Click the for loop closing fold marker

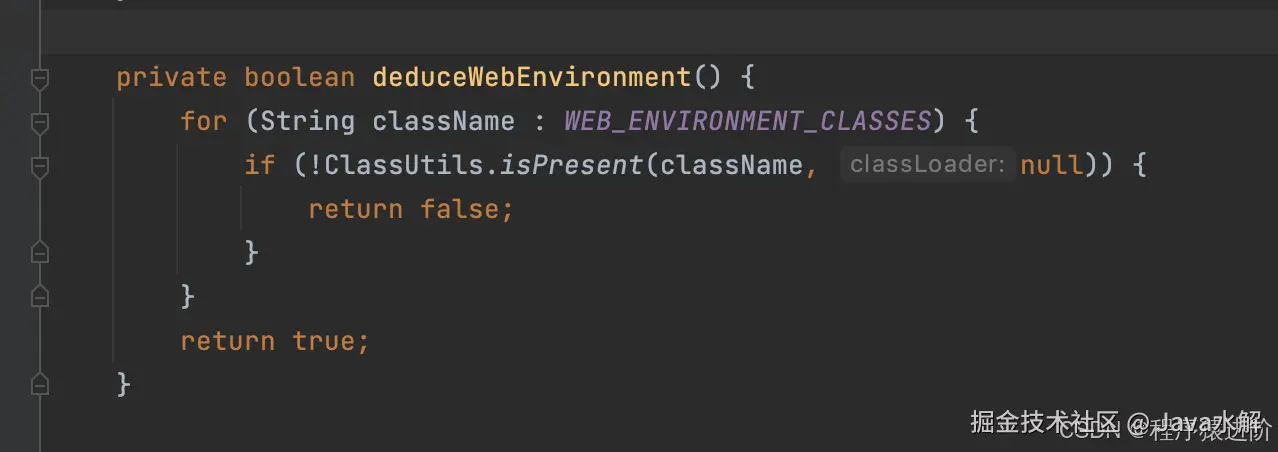point(40,296)
